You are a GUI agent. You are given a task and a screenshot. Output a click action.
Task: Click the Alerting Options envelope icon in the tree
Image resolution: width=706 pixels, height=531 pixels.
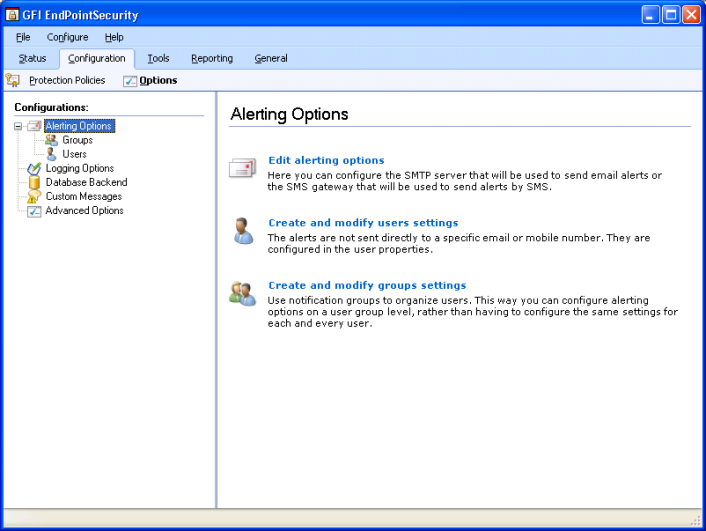point(35,126)
